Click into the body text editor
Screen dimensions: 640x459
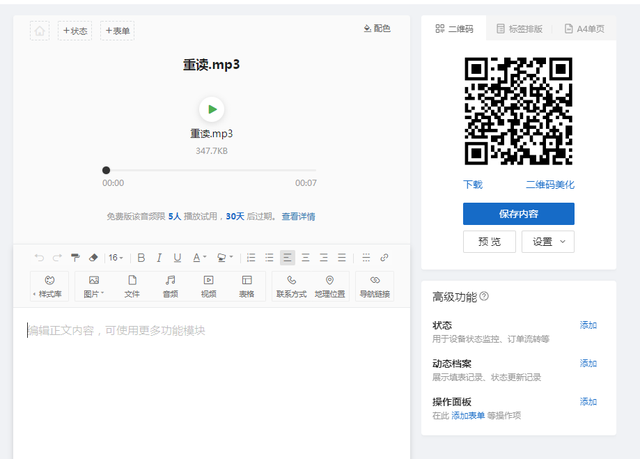[211, 384]
